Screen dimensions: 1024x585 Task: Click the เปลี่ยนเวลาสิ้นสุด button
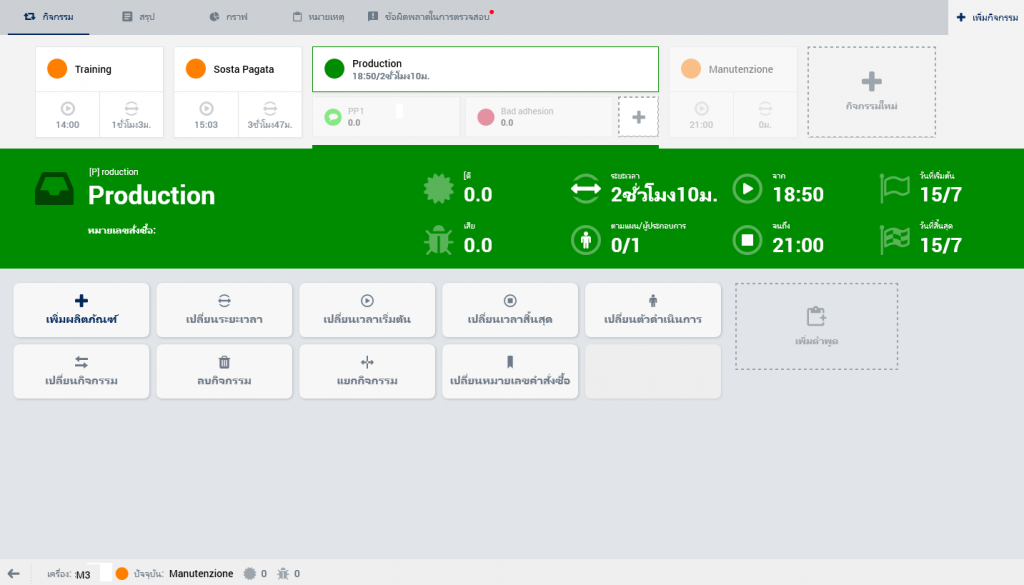510,310
